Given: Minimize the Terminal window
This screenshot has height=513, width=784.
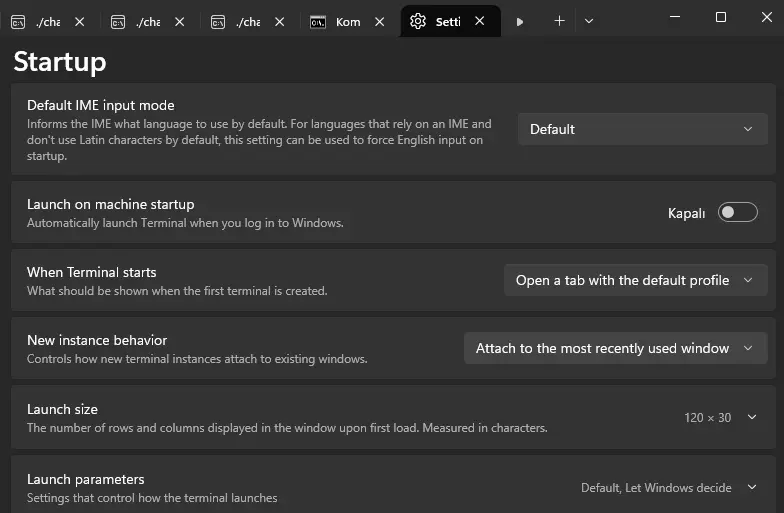Looking at the screenshot, I should point(675,17).
